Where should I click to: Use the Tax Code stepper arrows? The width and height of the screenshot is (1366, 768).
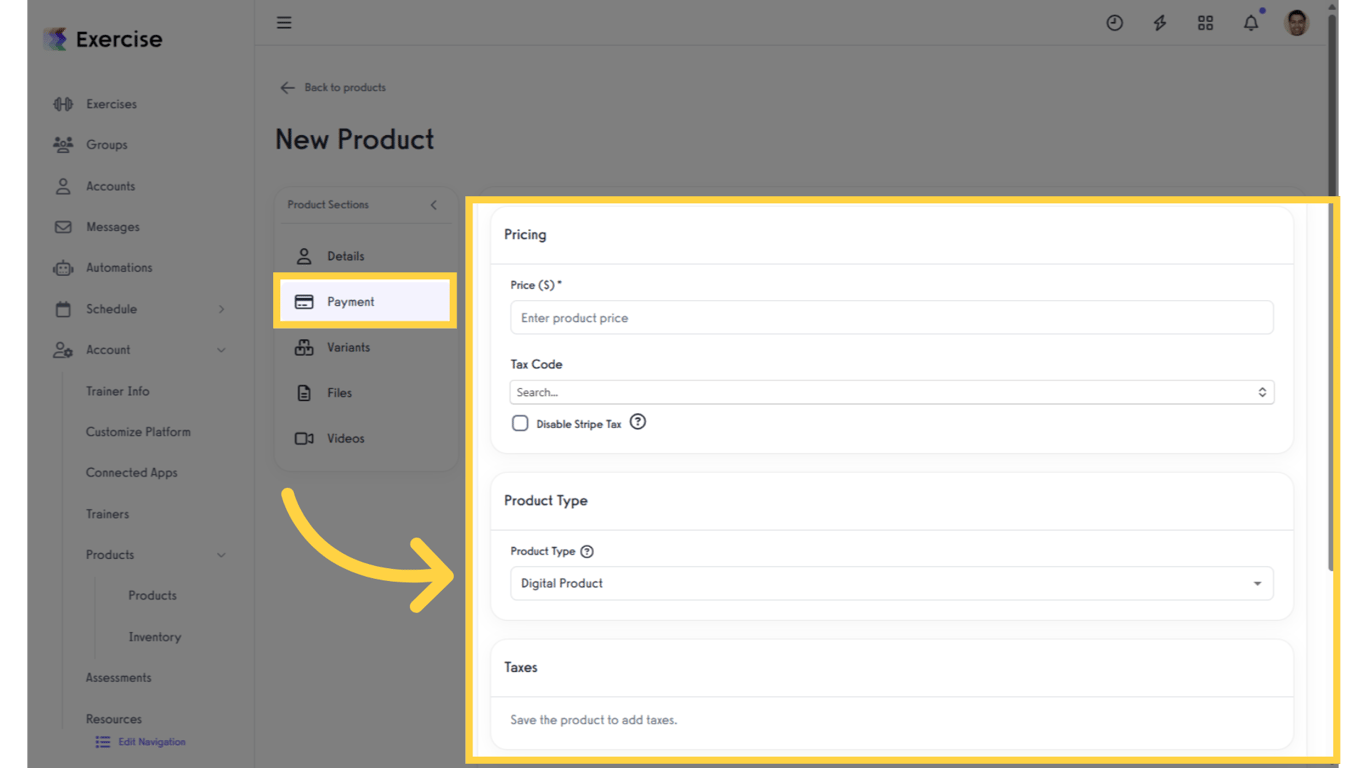click(1263, 392)
